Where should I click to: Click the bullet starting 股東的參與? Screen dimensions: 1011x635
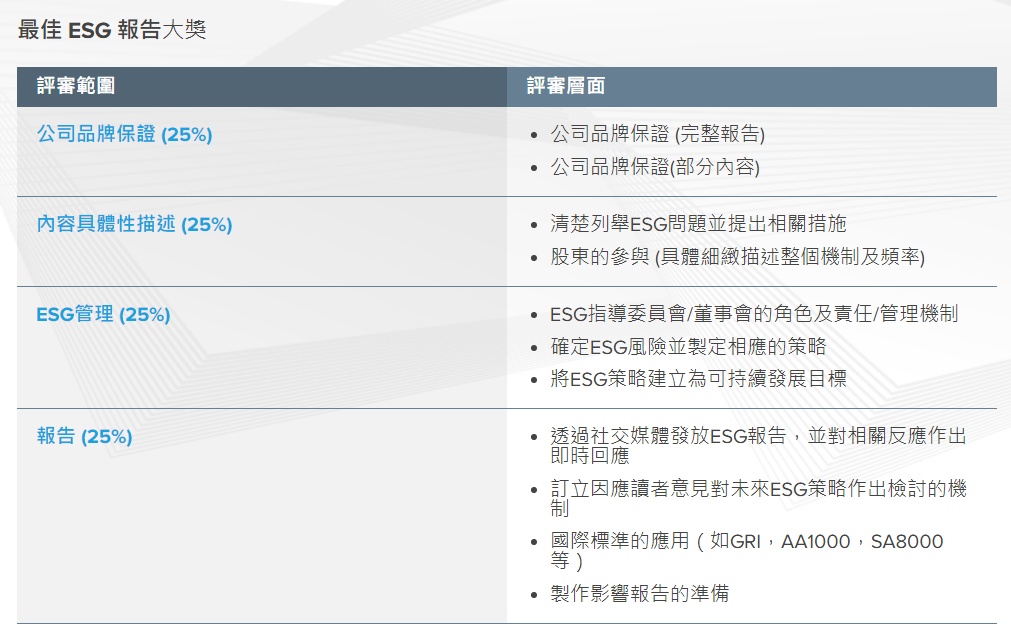[x=737, y=257]
